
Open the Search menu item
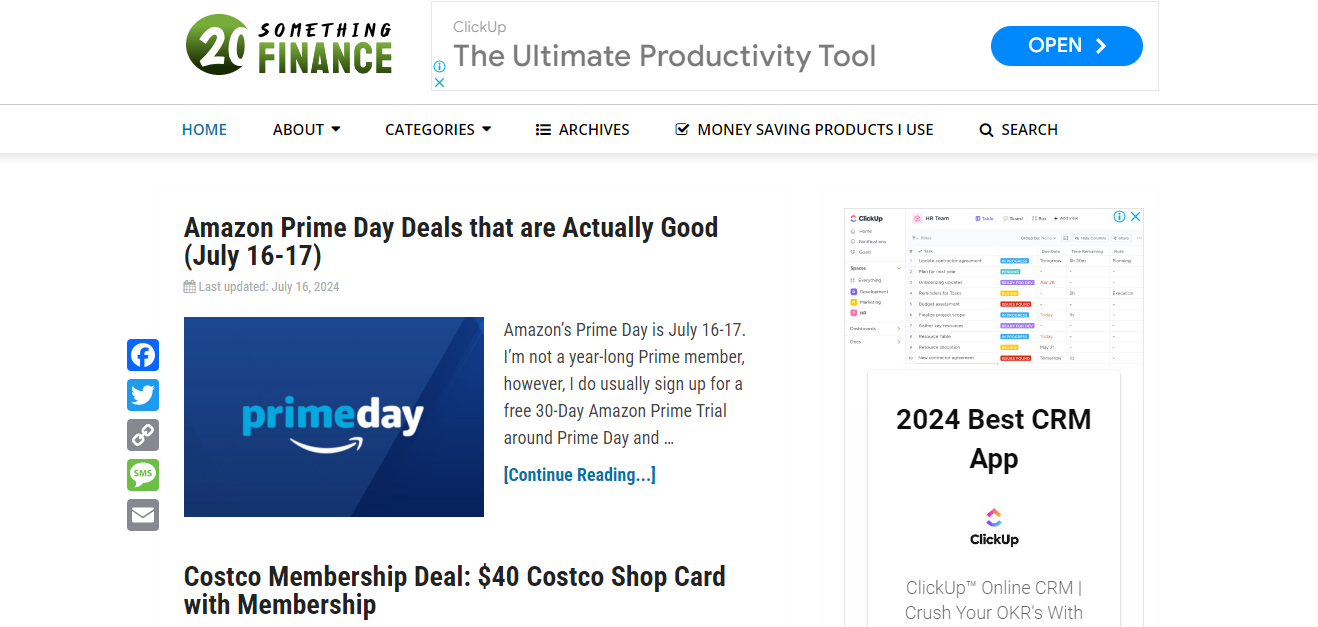click(1018, 130)
